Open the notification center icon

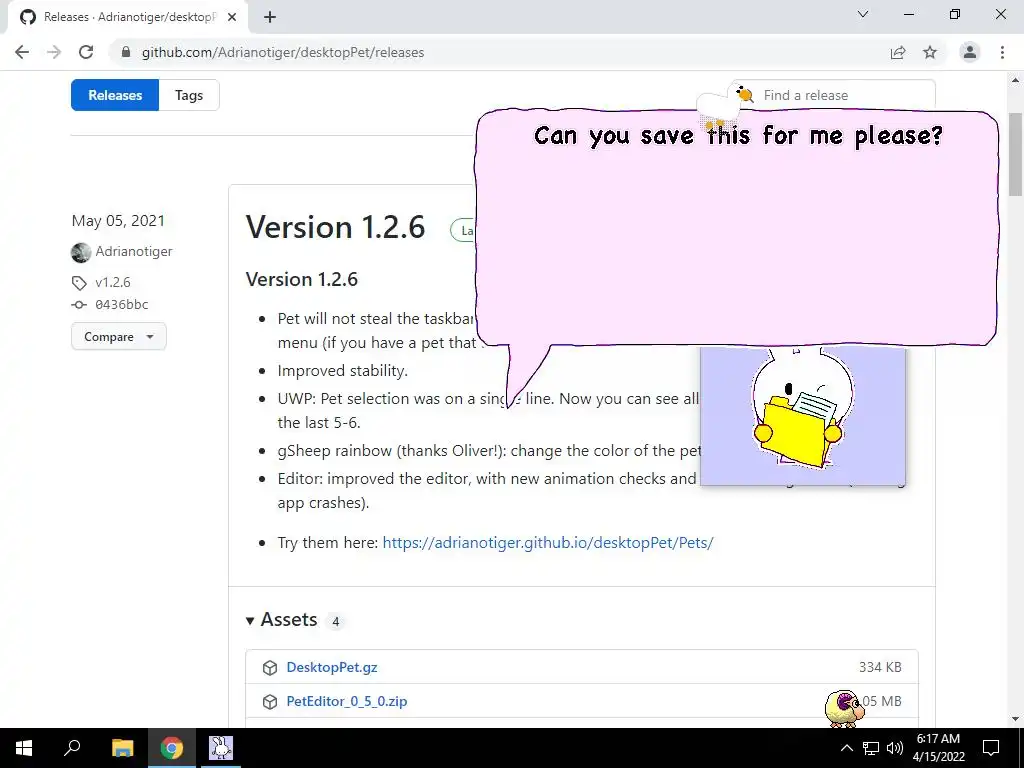coord(991,748)
